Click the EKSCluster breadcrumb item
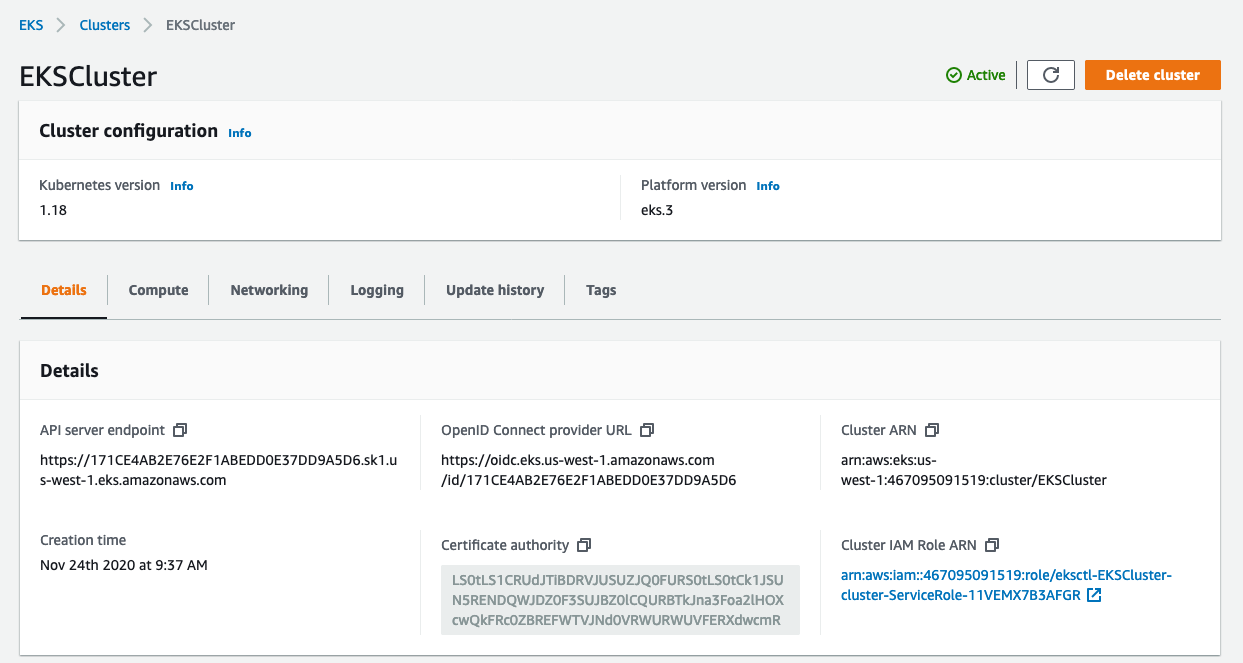Viewport: 1243px width, 663px height. point(201,25)
